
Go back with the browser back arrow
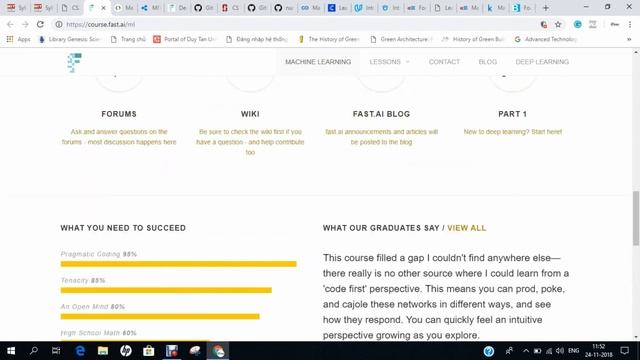[10, 24]
